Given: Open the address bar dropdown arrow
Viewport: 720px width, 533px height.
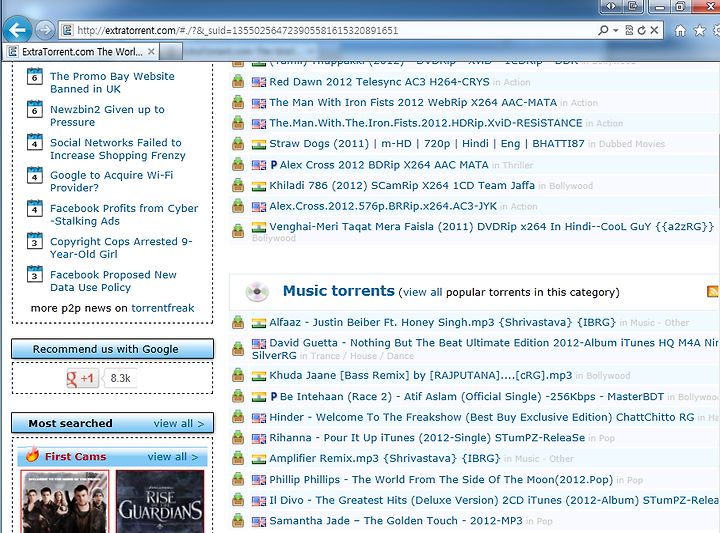Looking at the screenshot, I should pos(616,30).
